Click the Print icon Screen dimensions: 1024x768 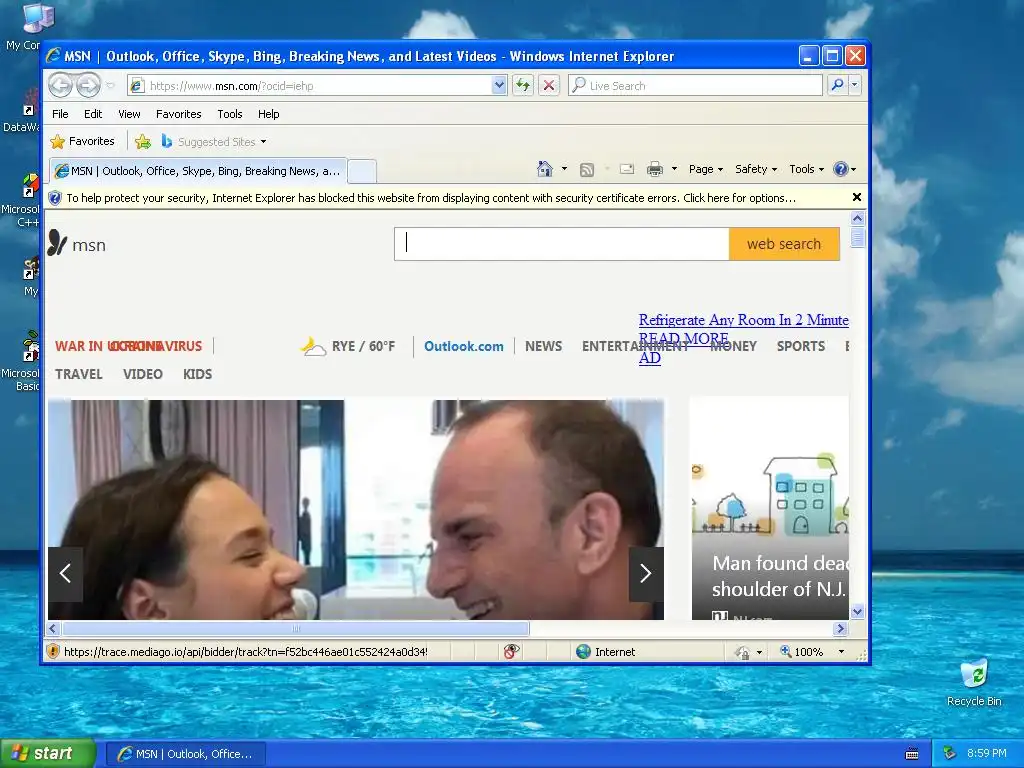[x=654, y=169]
